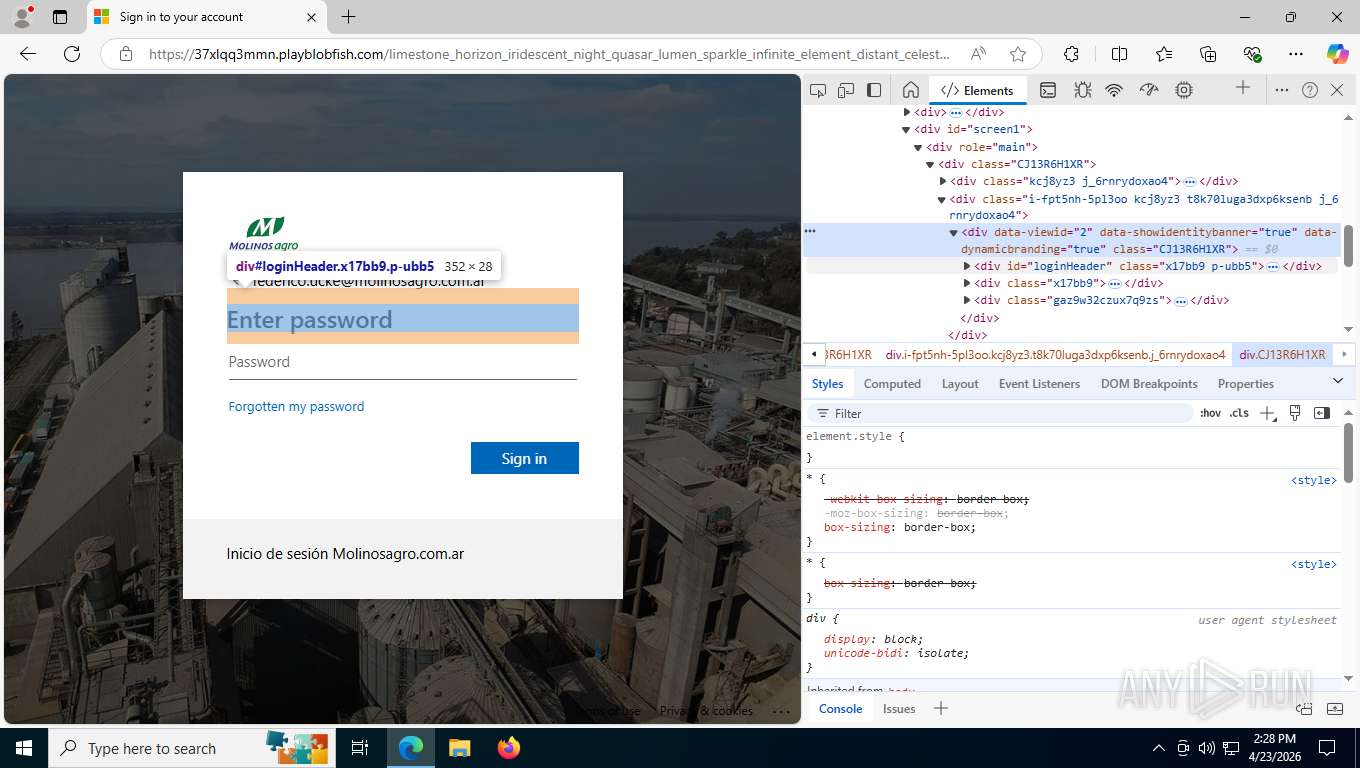Open File Explorer from the taskbar

point(460,748)
